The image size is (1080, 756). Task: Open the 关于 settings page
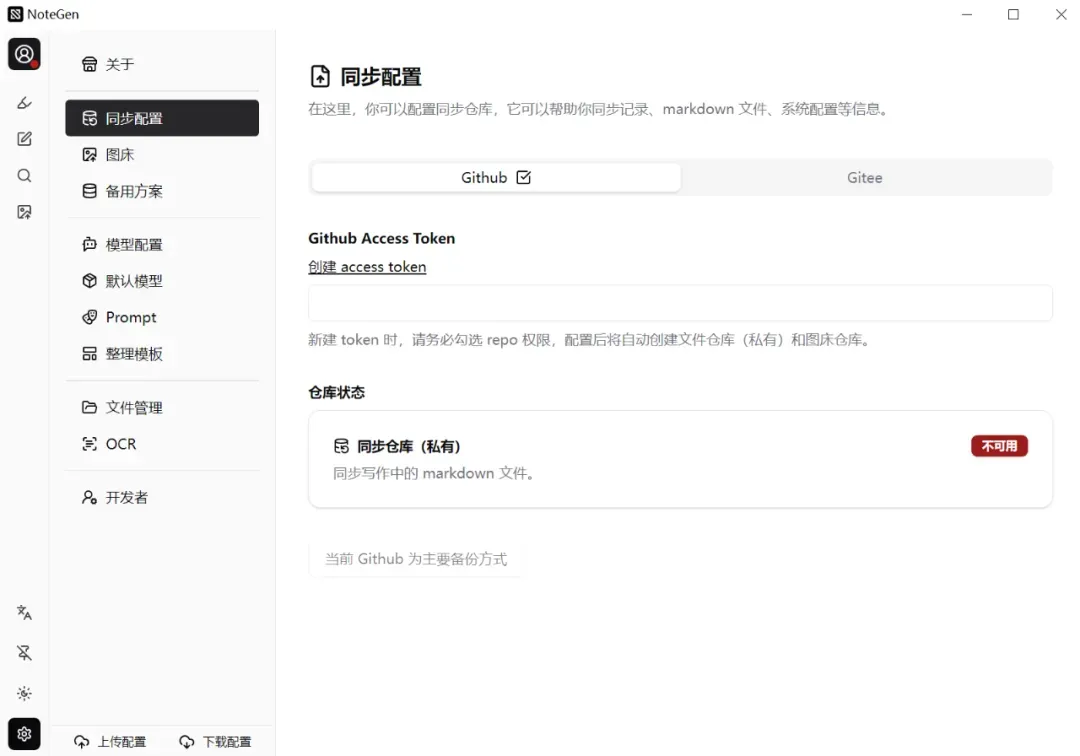click(162, 64)
